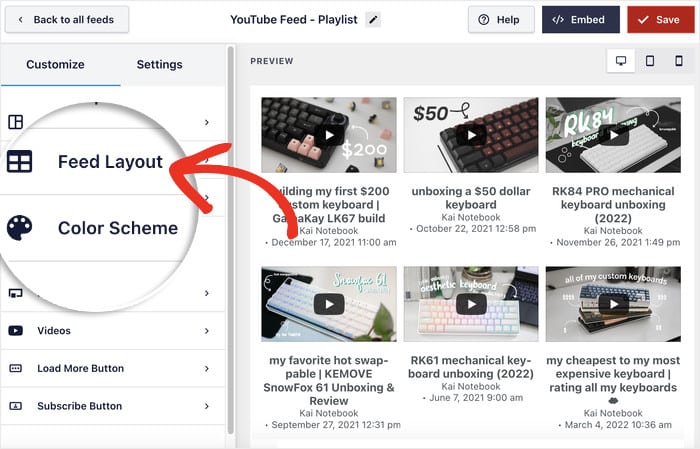Click date 'September 27, 2021 12:31 pm'

[x=336, y=425]
